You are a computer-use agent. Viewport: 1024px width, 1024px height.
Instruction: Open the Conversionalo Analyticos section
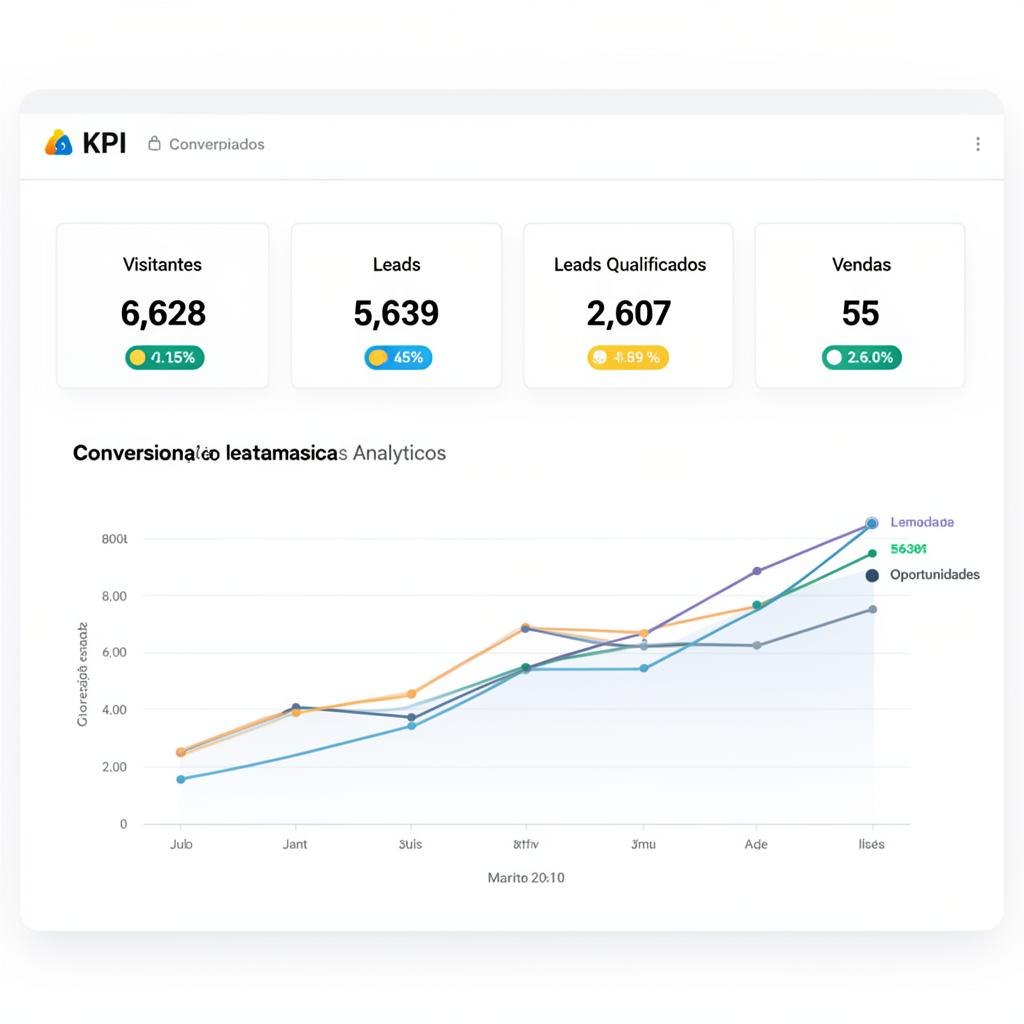point(258,453)
